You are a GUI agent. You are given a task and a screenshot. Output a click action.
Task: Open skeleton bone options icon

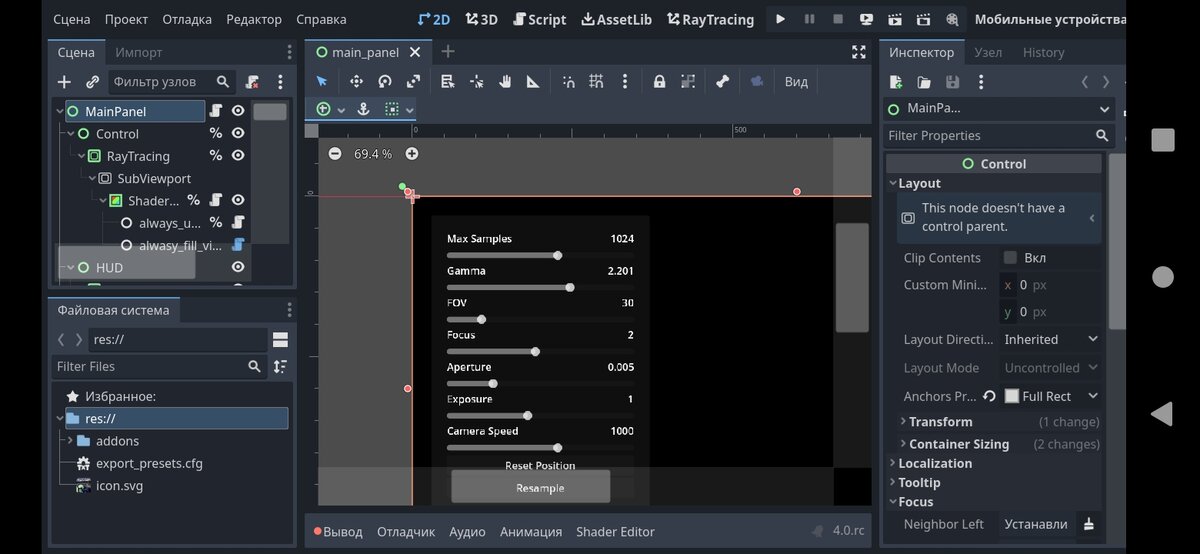(x=723, y=82)
